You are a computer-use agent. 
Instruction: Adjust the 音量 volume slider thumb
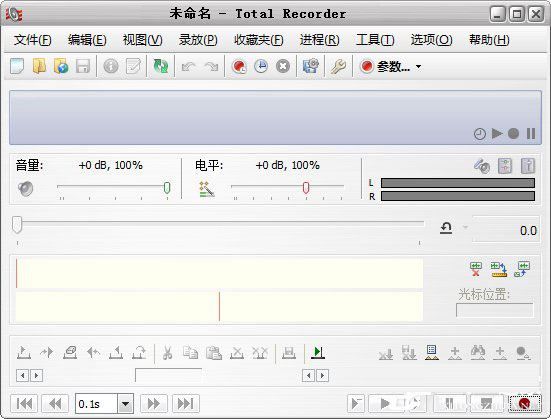click(167, 188)
